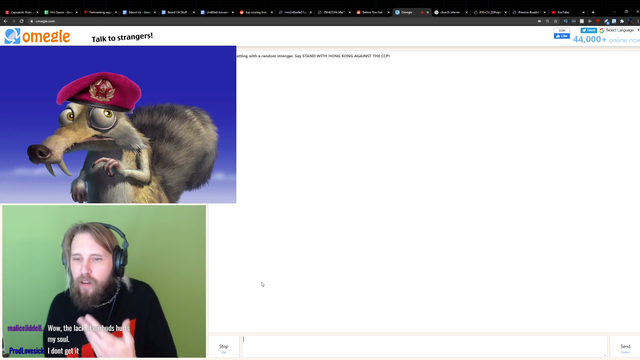640x360 pixels.
Task: Go back using browser back arrow
Action: [5, 21]
